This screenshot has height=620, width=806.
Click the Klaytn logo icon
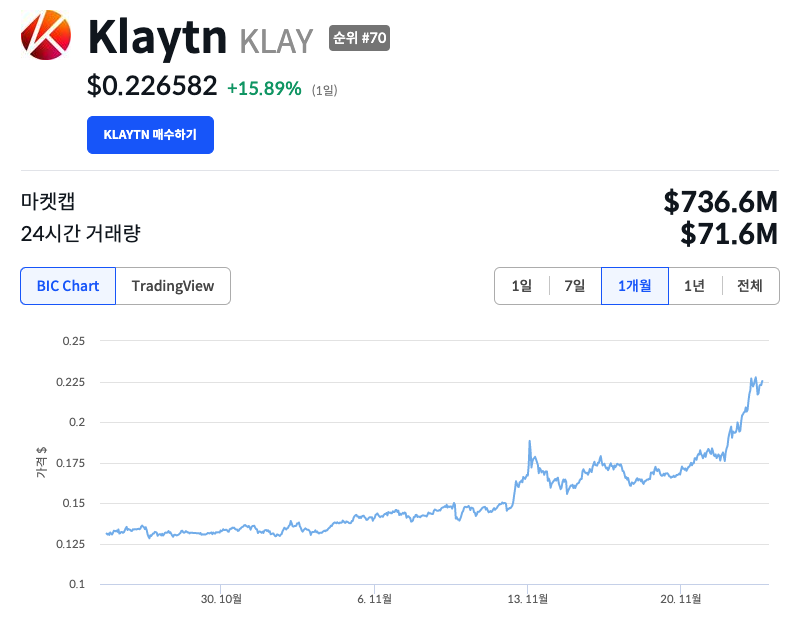pyautogui.click(x=46, y=35)
